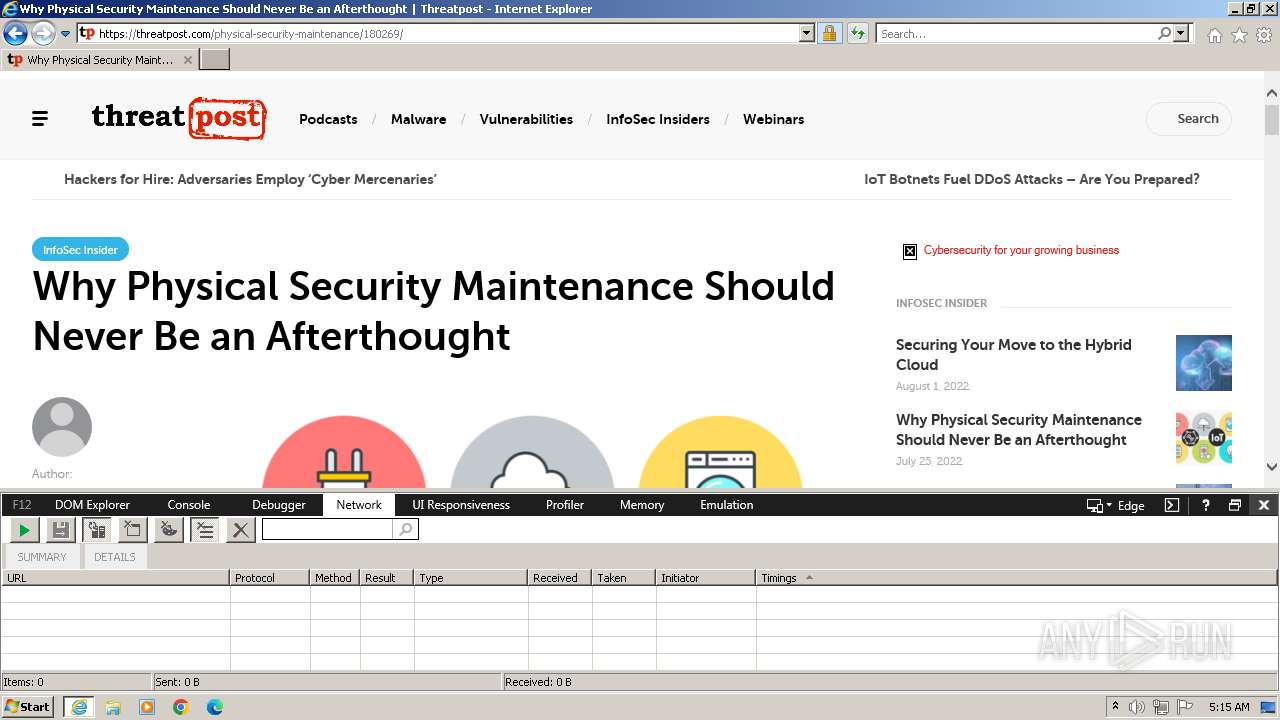Click the threatpost URL address bar

[x=449, y=33]
